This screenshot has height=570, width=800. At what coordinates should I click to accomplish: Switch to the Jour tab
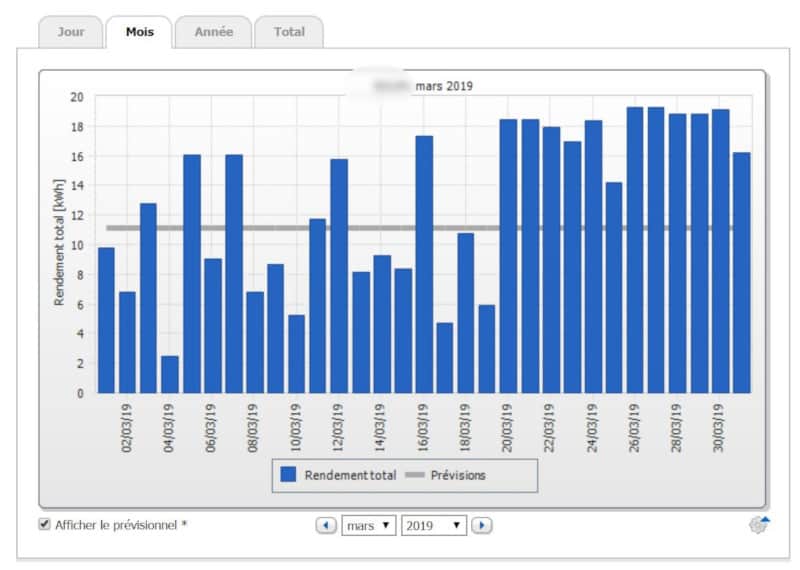tap(71, 32)
